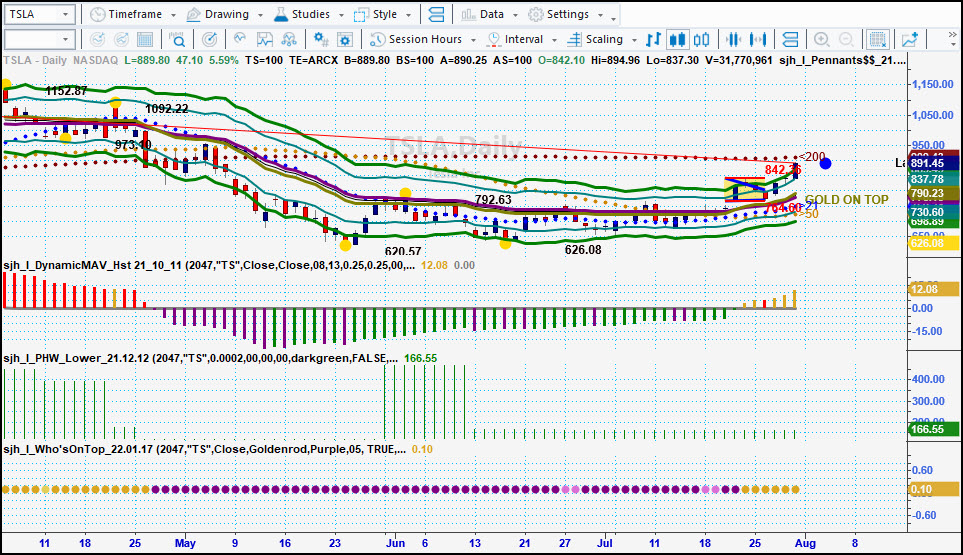Click the add chart plus icon
The width and height of the screenshot is (963, 555).
[x=910, y=40]
